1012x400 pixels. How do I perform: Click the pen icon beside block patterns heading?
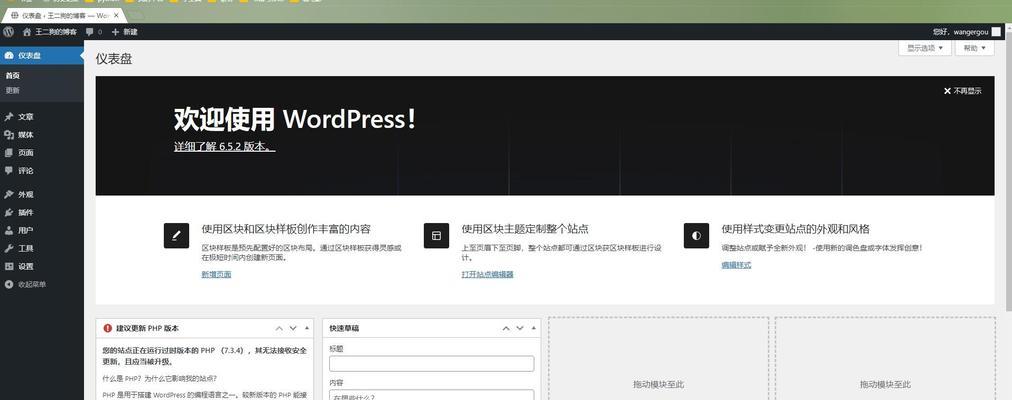[176, 235]
